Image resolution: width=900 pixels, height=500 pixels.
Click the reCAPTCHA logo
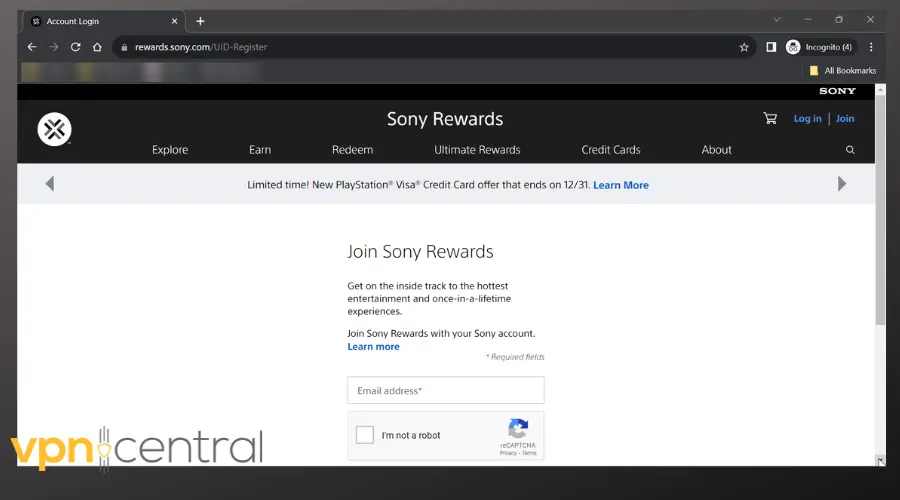tap(518, 428)
